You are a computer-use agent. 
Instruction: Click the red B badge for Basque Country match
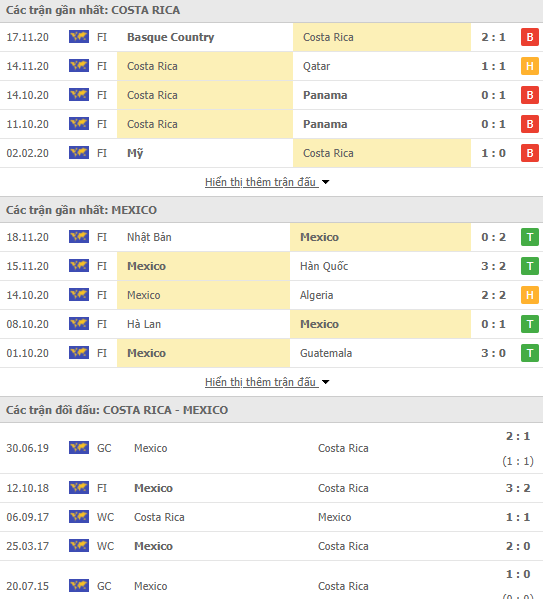click(530, 37)
